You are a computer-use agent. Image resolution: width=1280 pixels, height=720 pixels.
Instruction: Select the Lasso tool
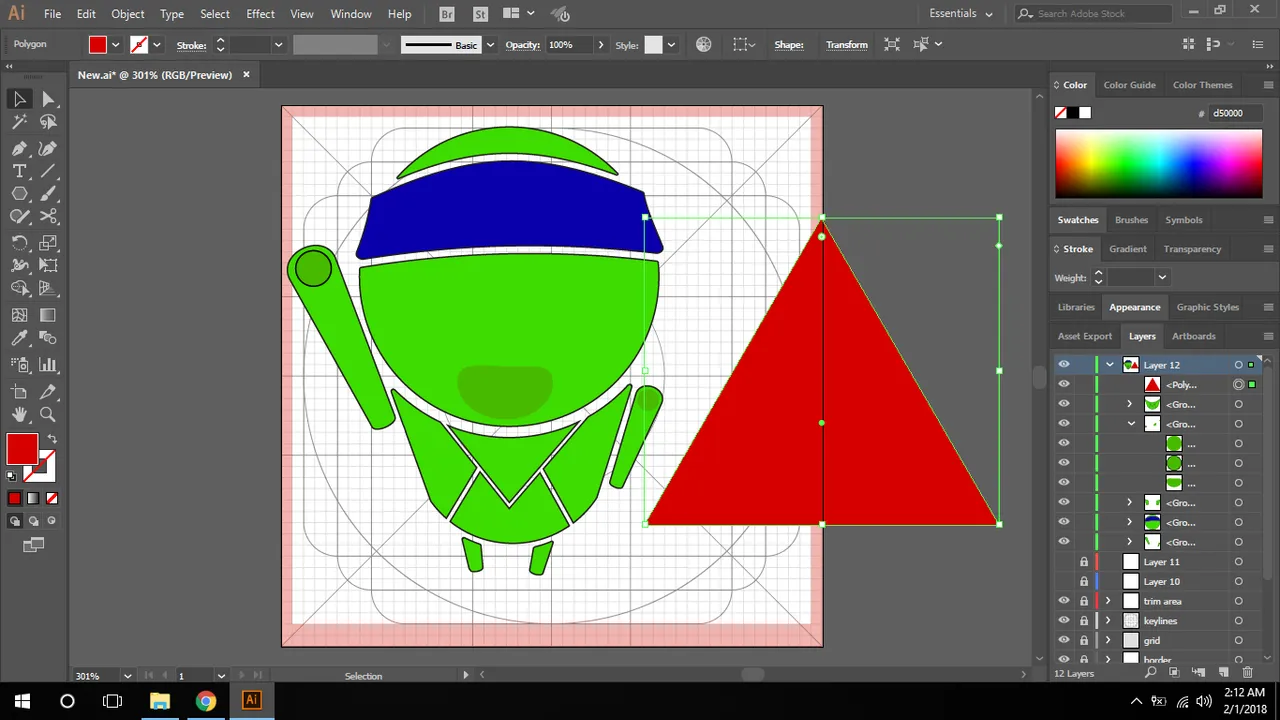(x=48, y=122)
